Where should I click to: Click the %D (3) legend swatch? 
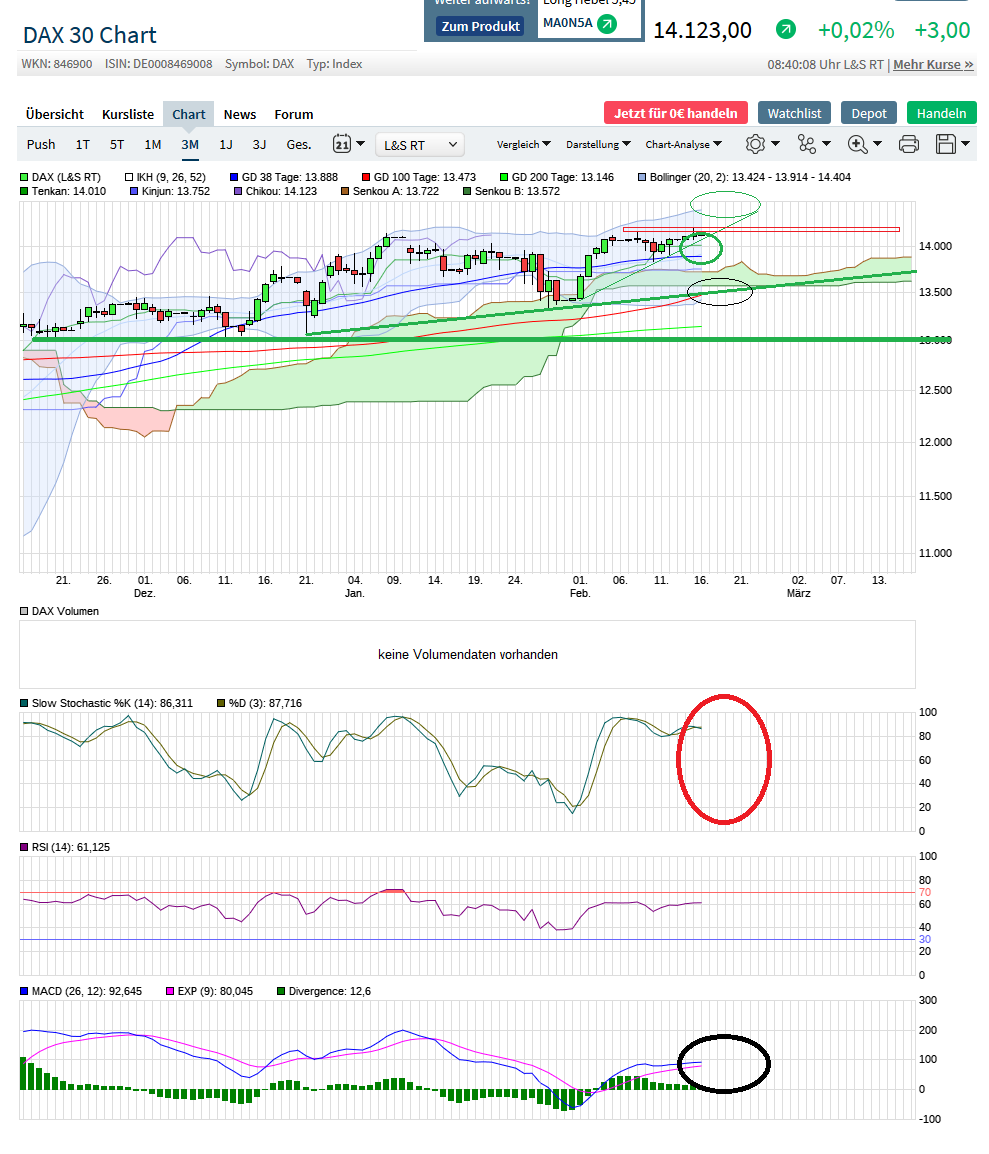221,704
